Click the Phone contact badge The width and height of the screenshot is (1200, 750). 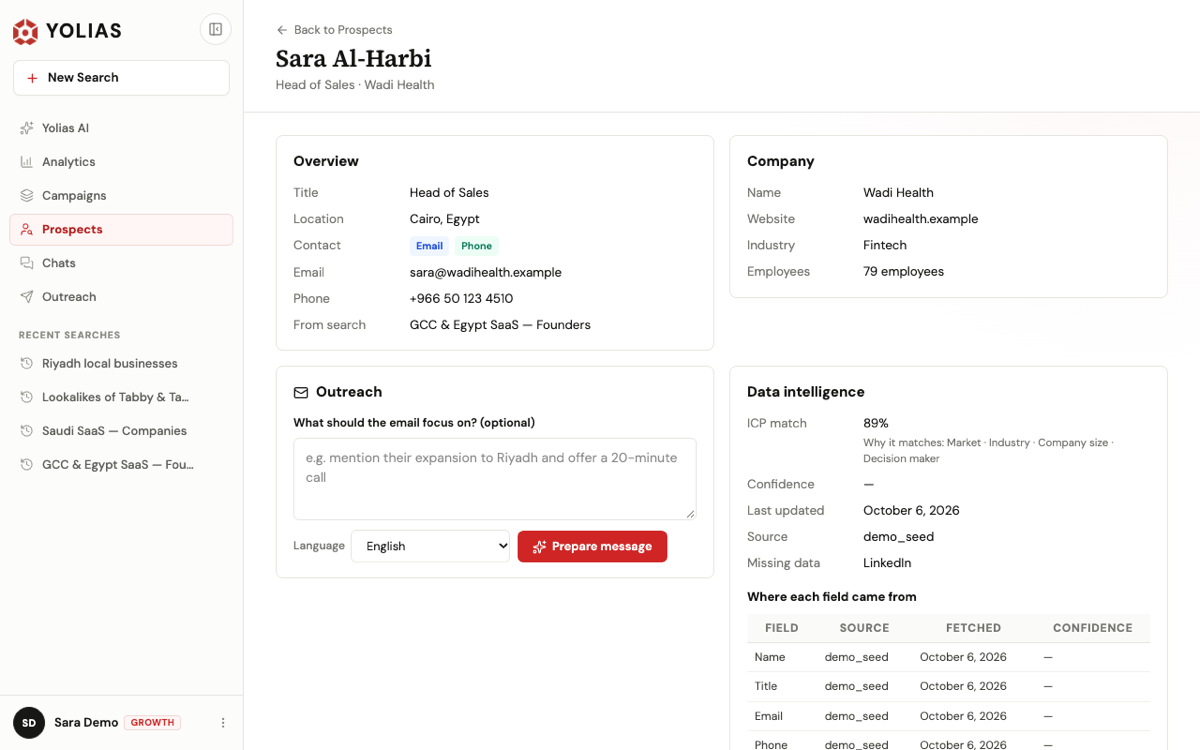(477, 246)
